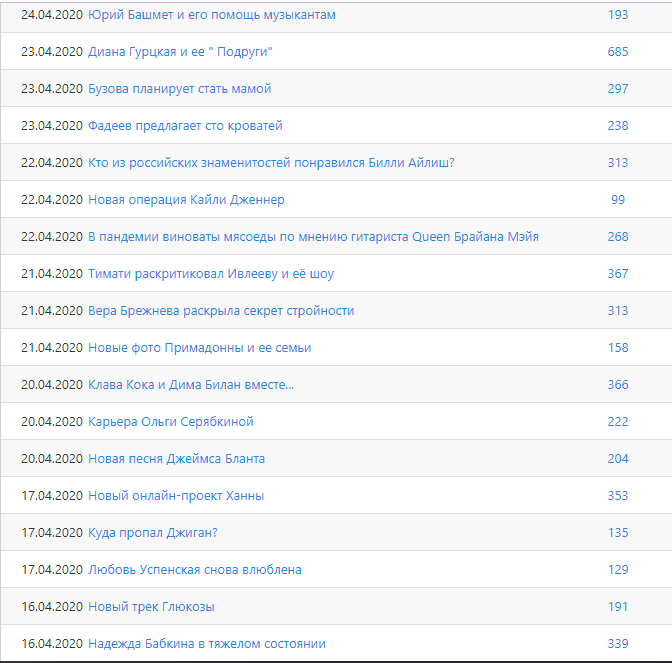Click count 238 in Фадеев row
Image resolution: width=672 pixels, height=663 pixels.
(x=618, y=126)
